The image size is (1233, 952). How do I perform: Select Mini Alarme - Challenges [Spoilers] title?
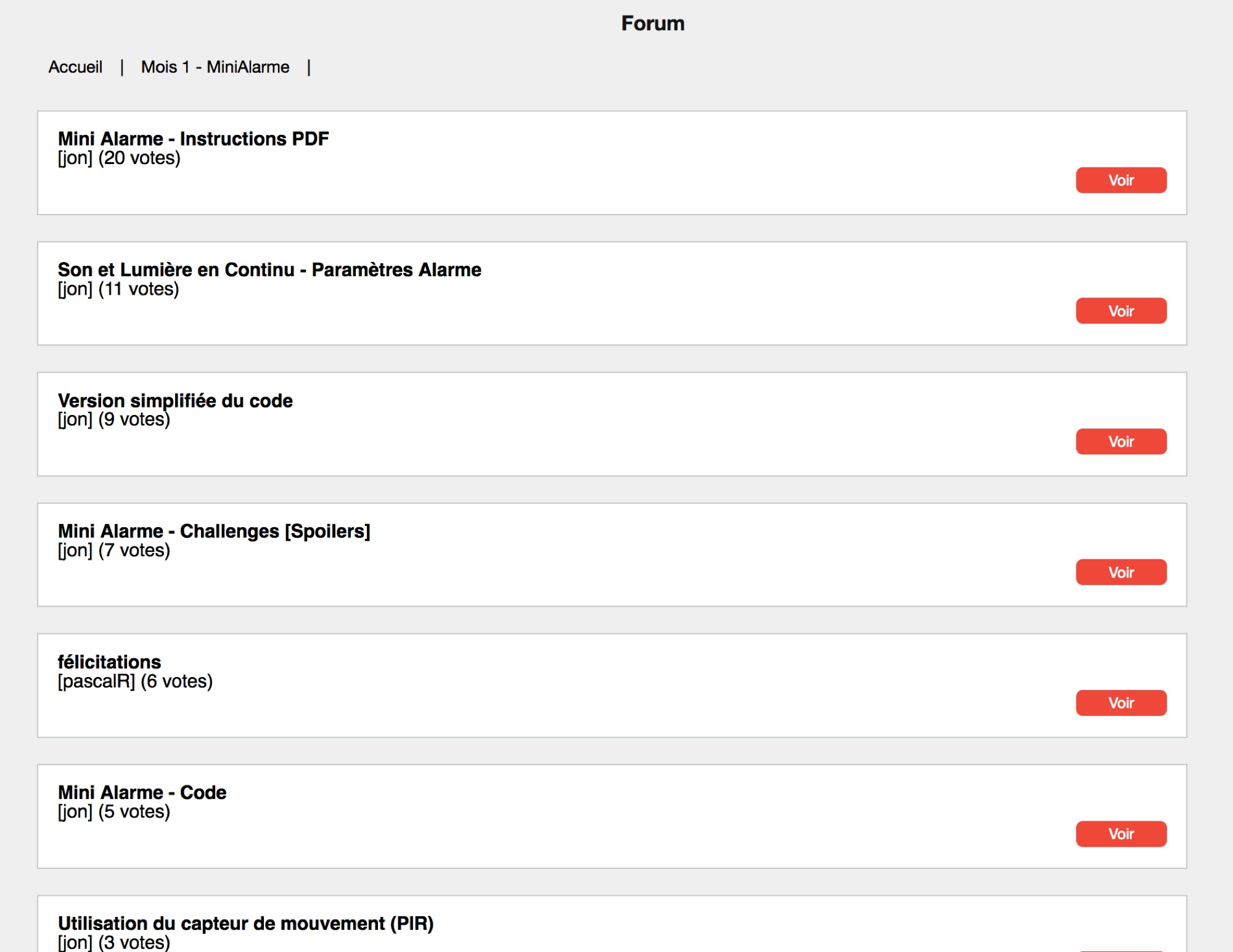tap(214, 531)
